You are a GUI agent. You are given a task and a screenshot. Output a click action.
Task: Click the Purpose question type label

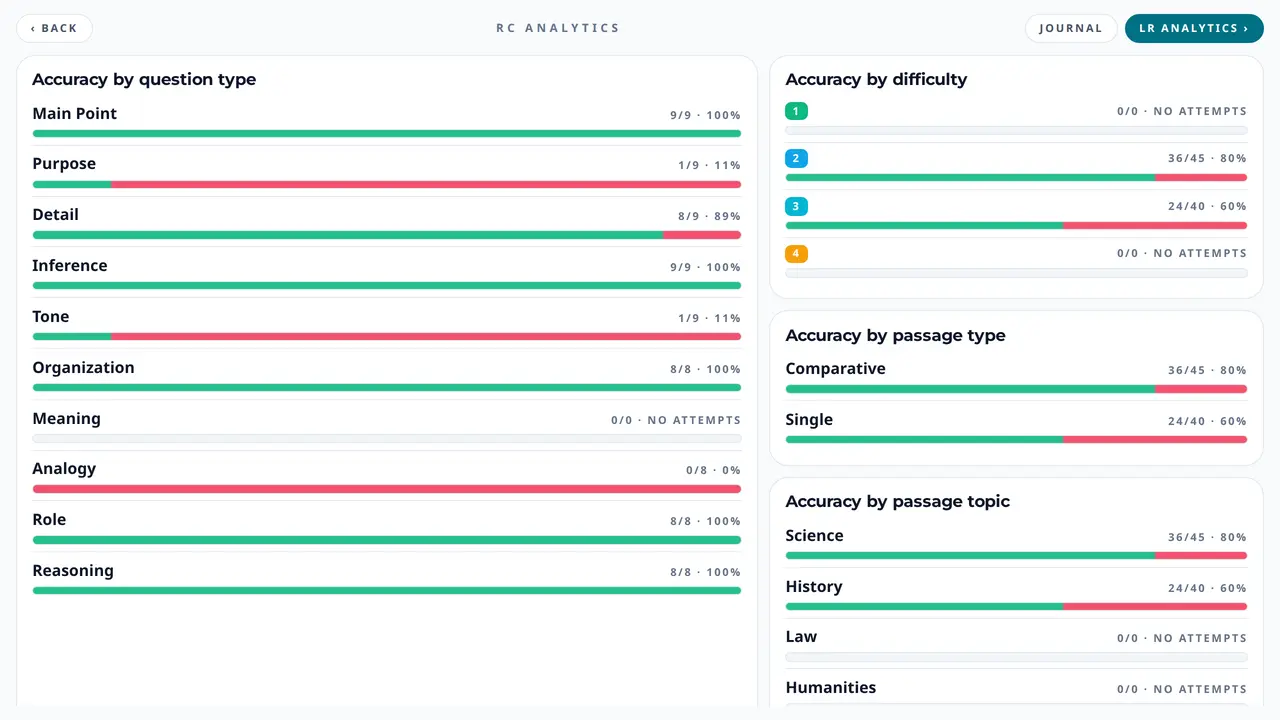pos(64,164)
